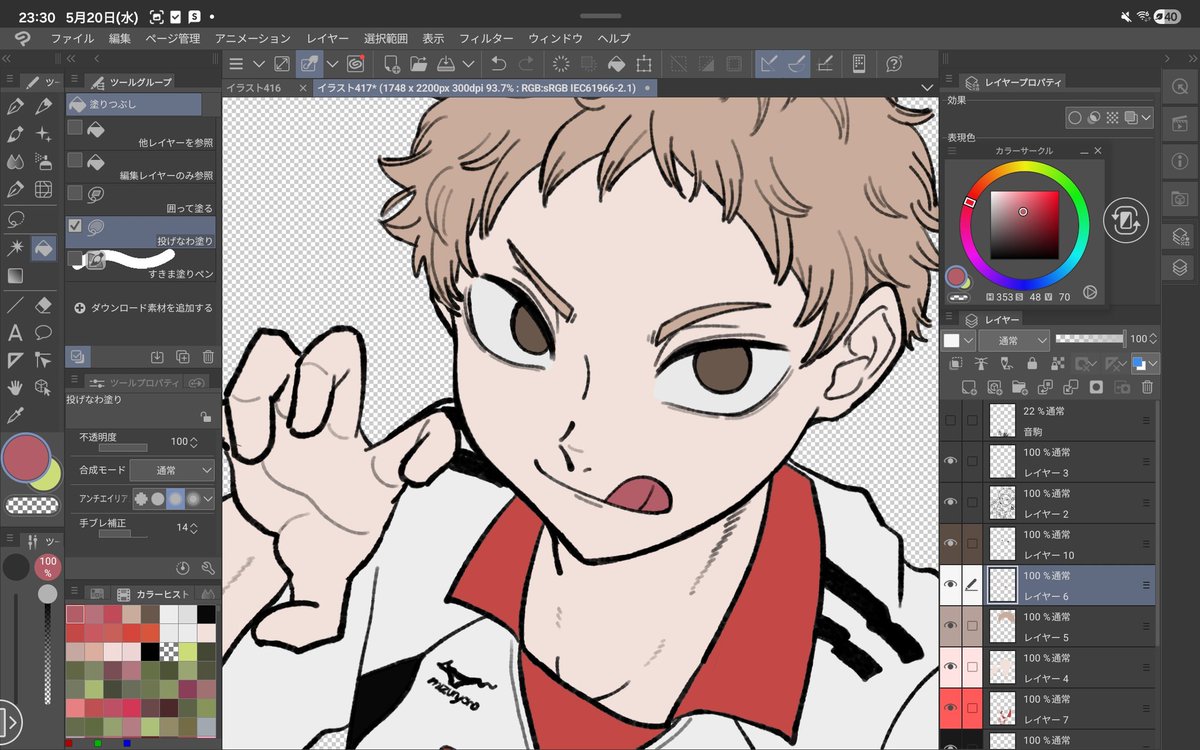
Task: Select the Eraser tool
Action: pos(44,304)
